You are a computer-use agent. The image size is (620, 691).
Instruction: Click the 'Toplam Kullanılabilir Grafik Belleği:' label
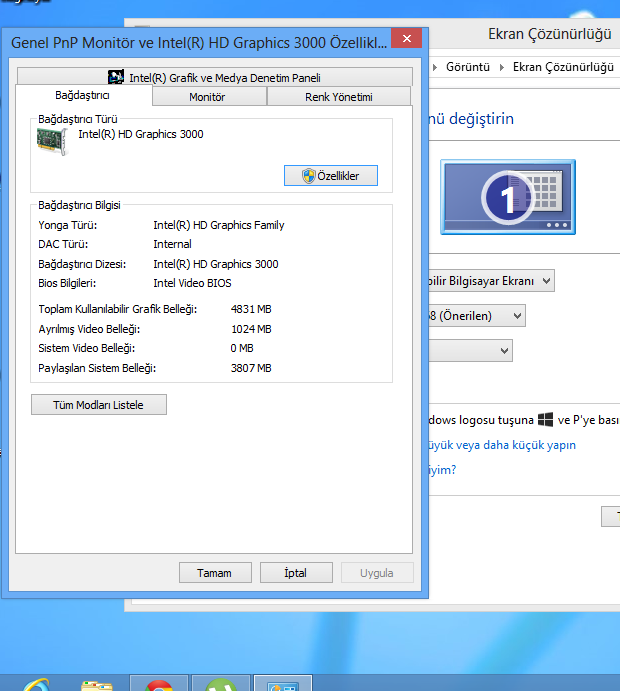(118, 309)
